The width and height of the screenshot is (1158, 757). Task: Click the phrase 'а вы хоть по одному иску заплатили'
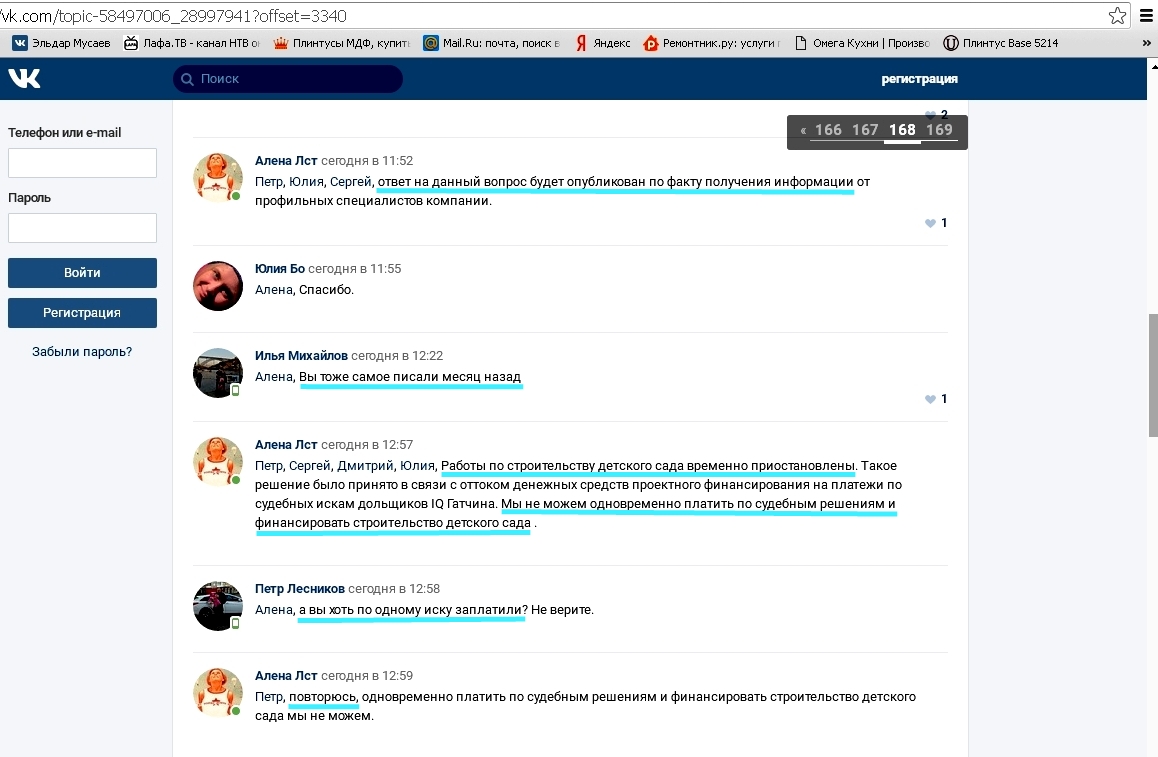pyautogui.click(x=410, y=610)
